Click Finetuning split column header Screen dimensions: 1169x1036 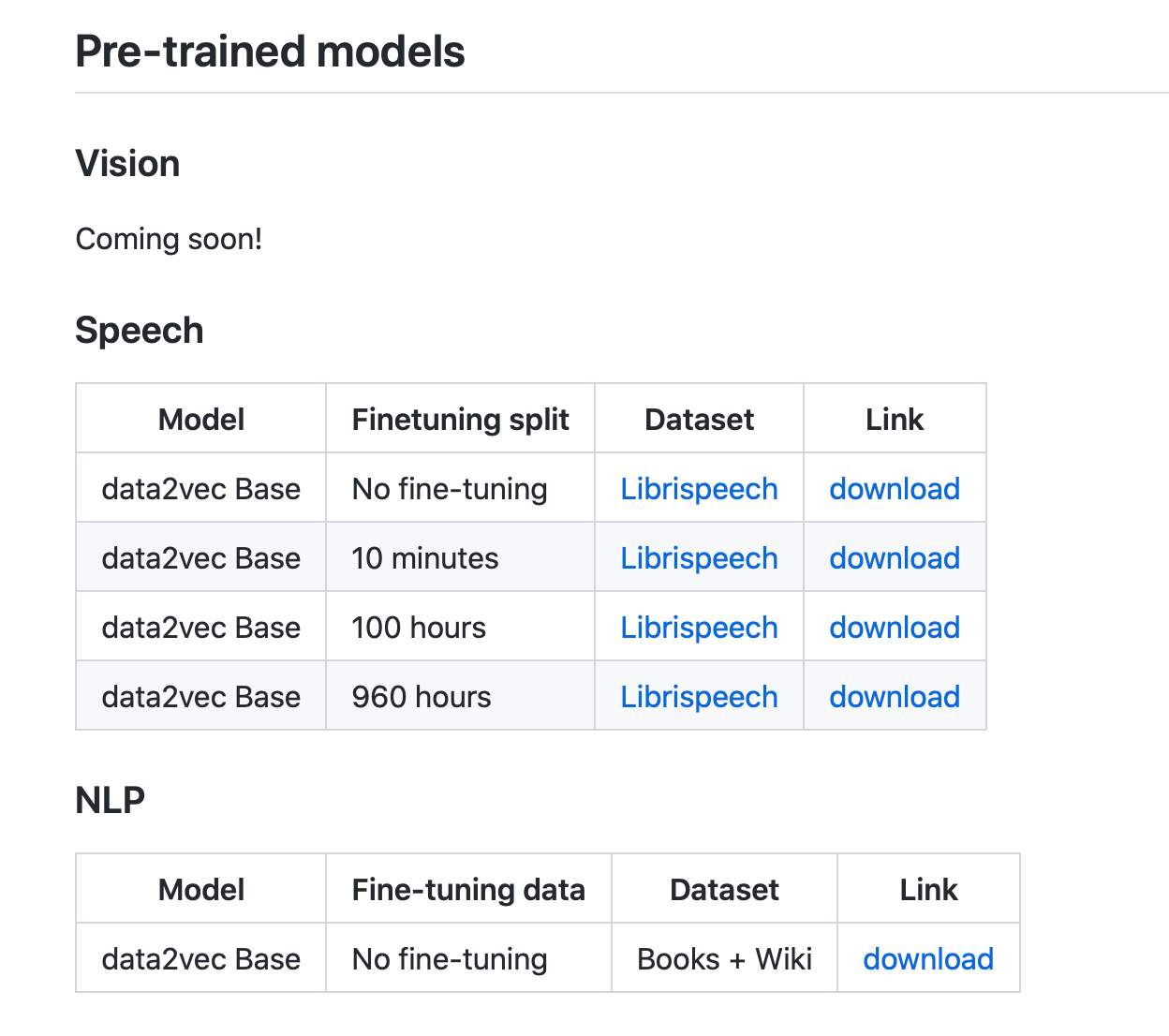[x=460, y=420]
